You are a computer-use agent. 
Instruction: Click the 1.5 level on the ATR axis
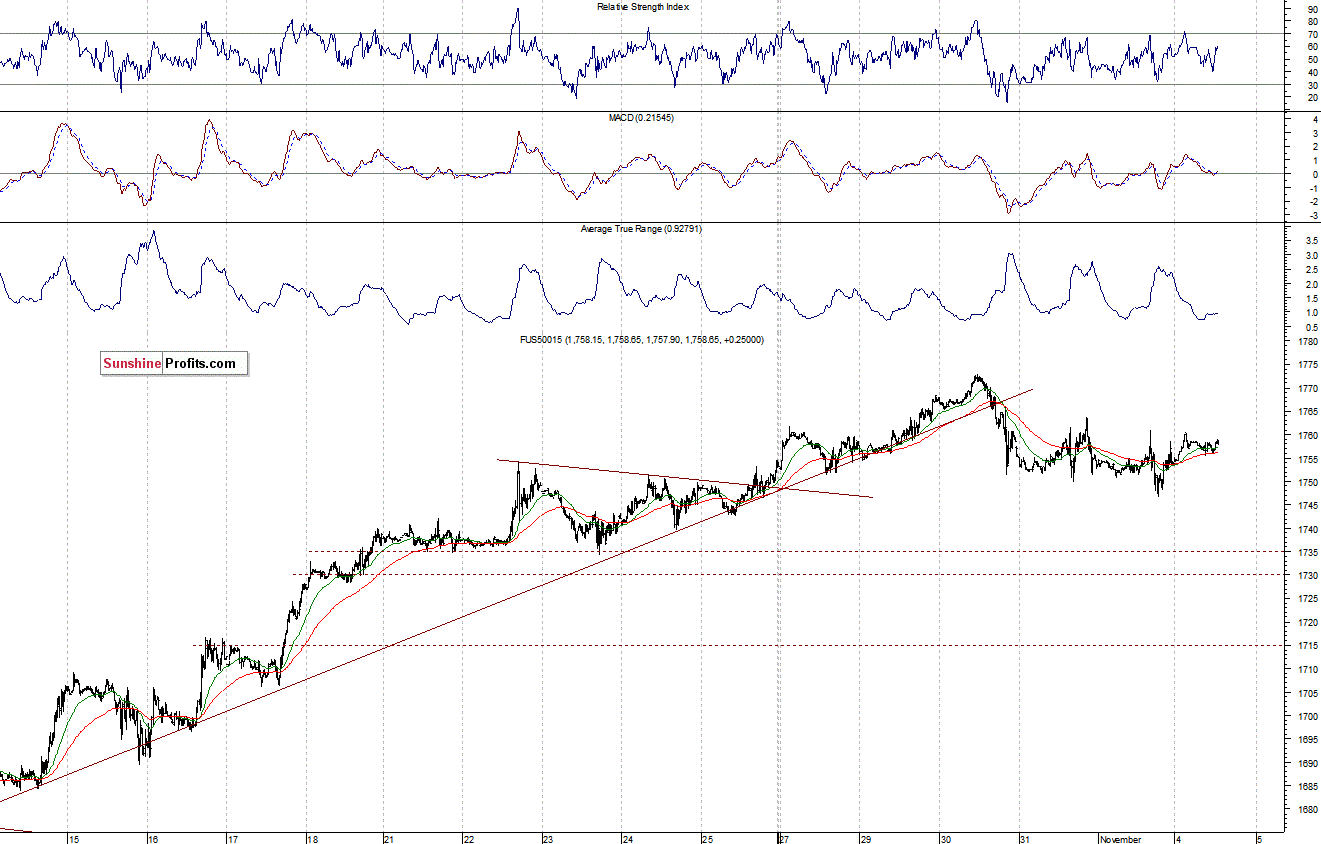pyautogui.click(x=1311, y=299)
